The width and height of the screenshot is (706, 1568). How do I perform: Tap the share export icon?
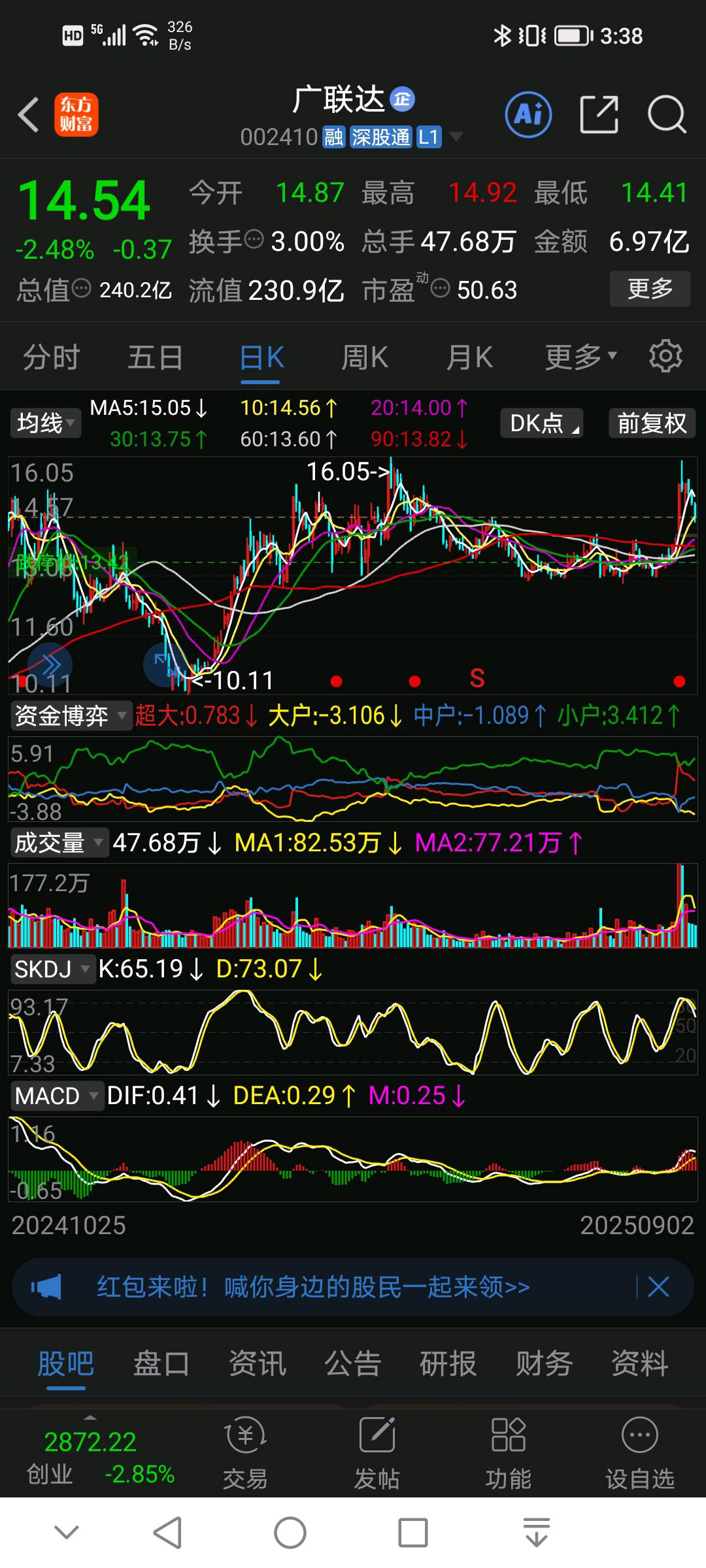599,115
